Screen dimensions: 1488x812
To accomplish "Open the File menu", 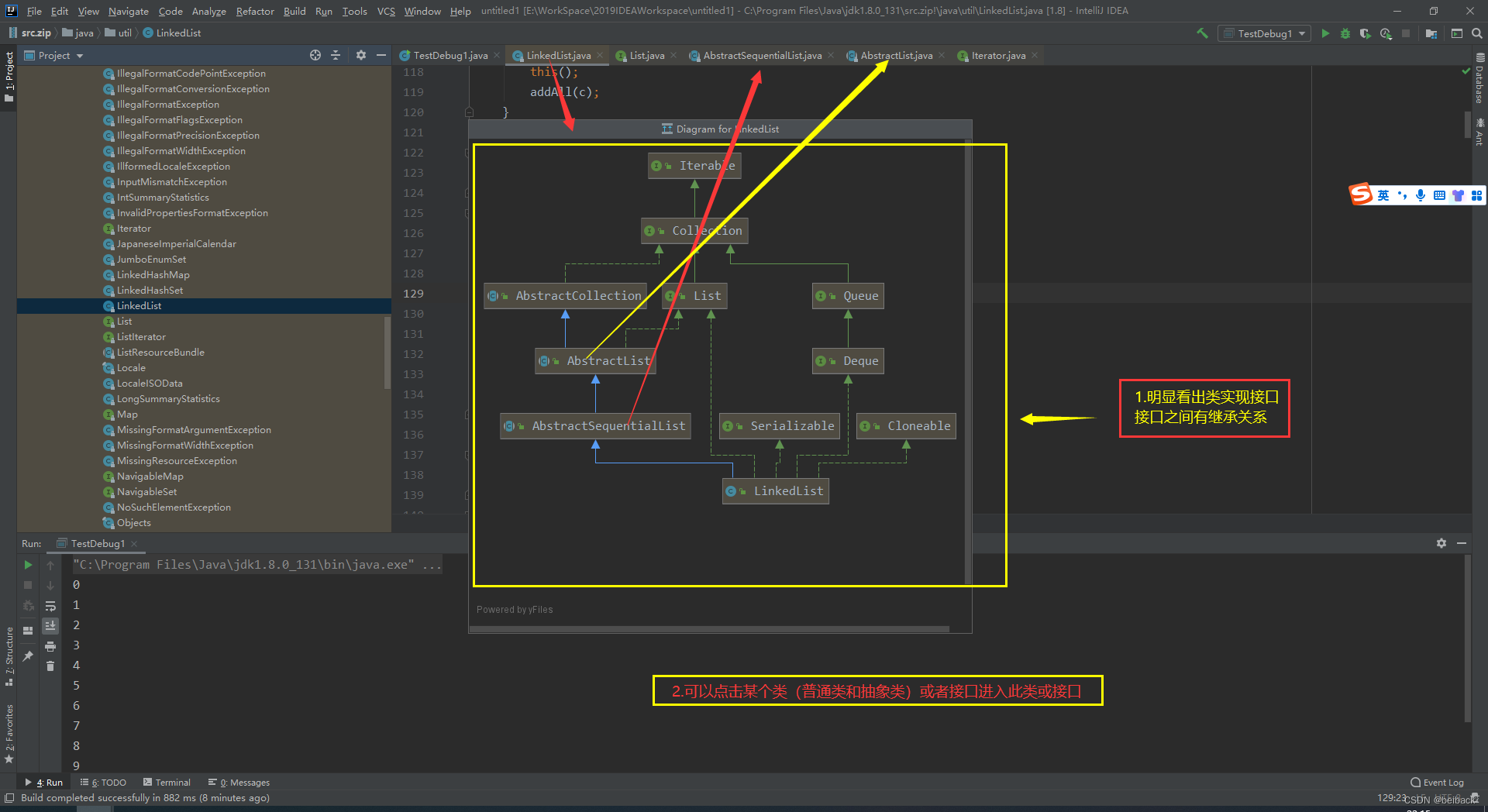I will coord(34,11).
